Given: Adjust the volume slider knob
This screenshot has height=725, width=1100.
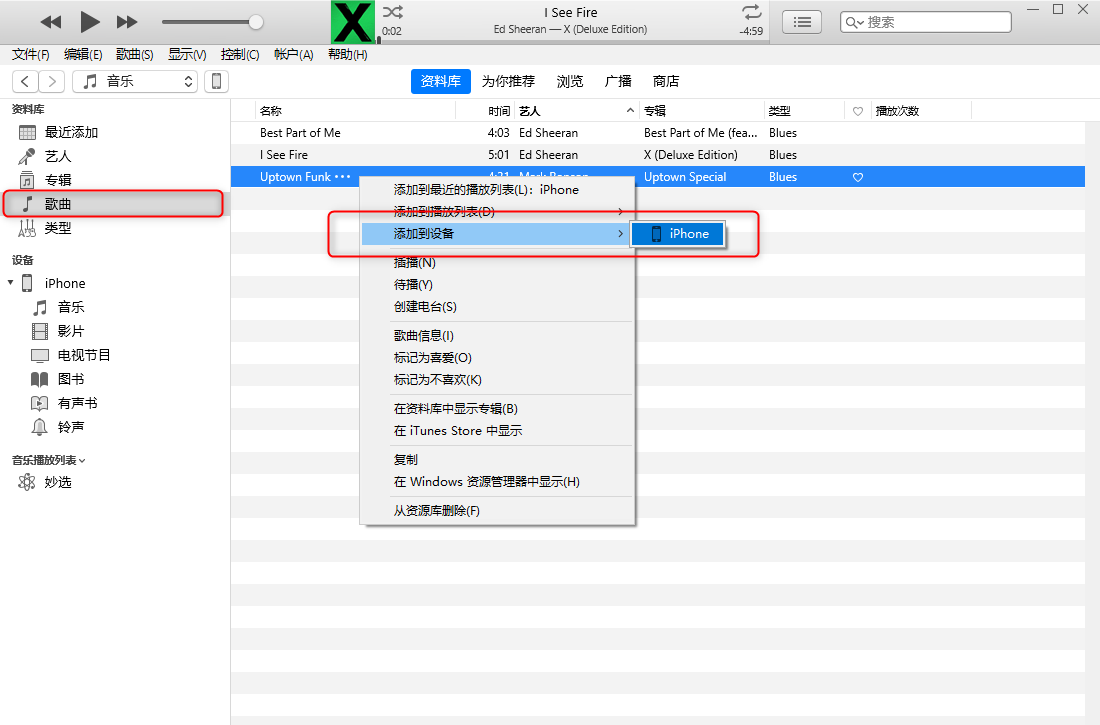Looking at the screenshot, I should (x=256, y=22).
